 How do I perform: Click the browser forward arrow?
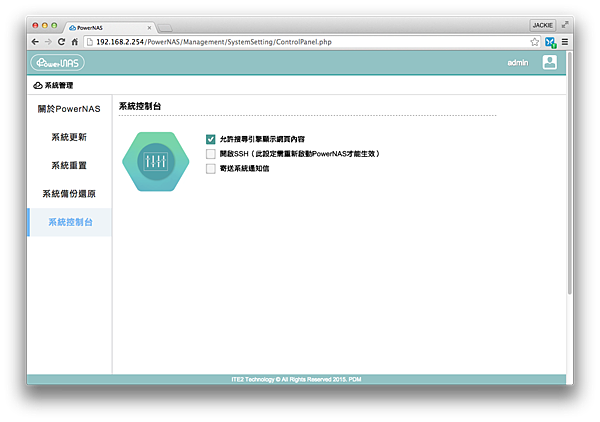pyautogui.click(x=48, y=42)
